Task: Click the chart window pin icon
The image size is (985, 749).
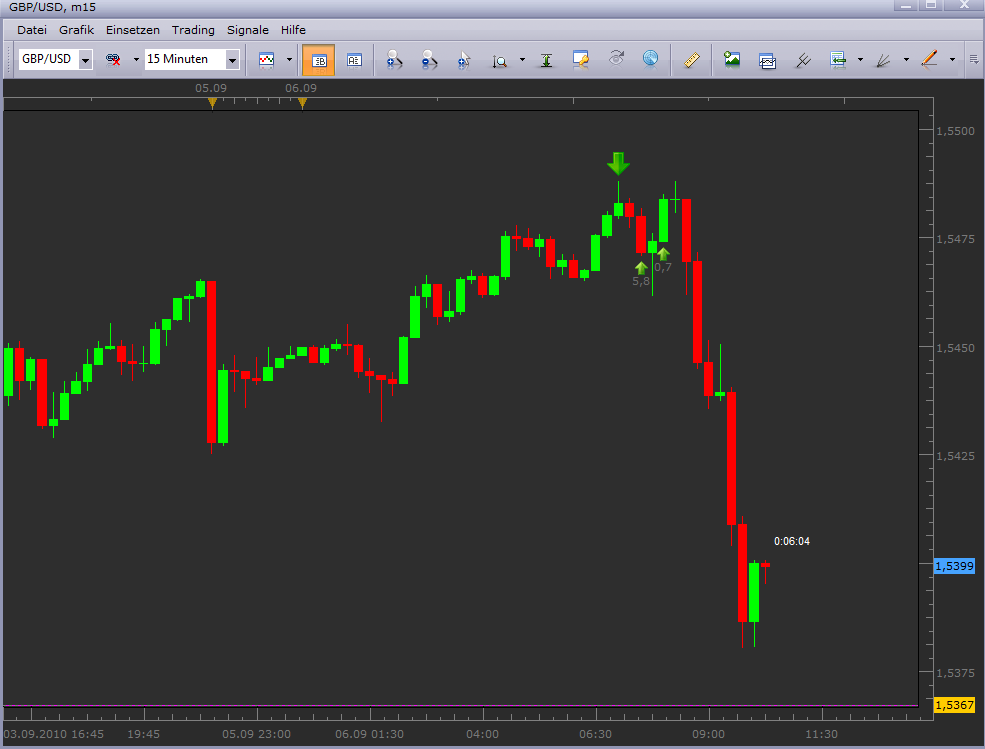Action: tap(581, 60)
